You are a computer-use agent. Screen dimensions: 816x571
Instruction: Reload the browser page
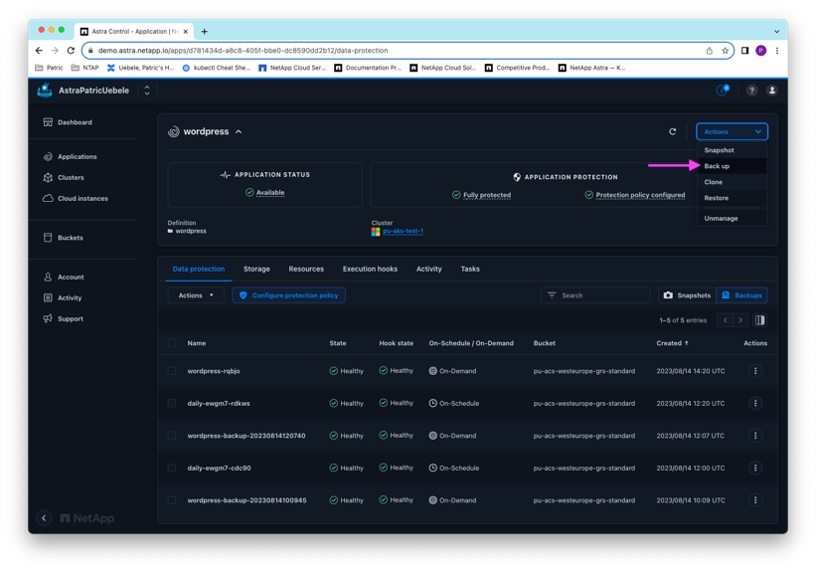pos(71,50)
